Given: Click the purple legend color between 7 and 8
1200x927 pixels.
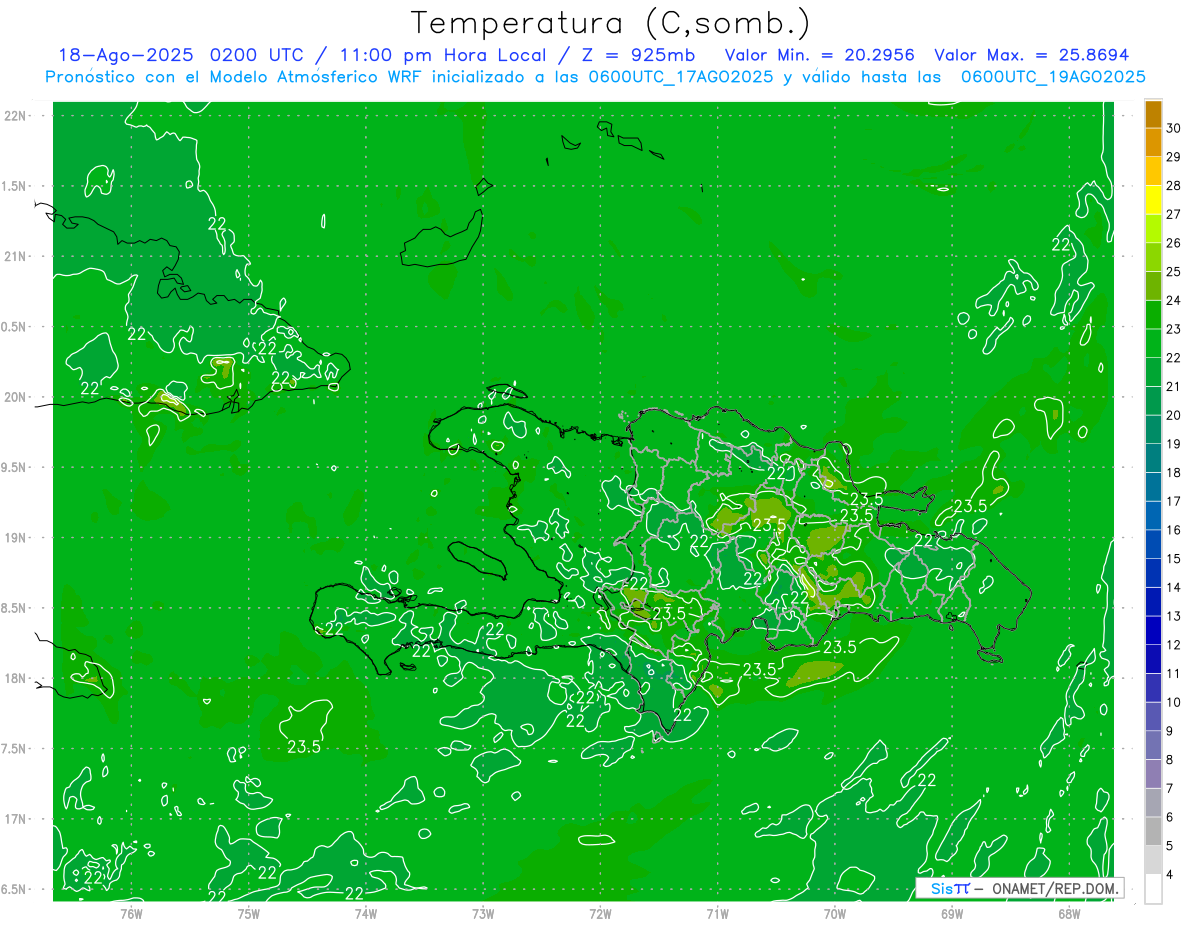Looking at the screenshot, I should (1153, 773).
